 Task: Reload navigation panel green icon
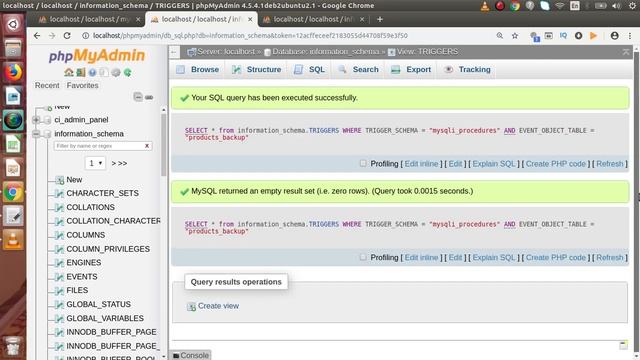point(128,72)
